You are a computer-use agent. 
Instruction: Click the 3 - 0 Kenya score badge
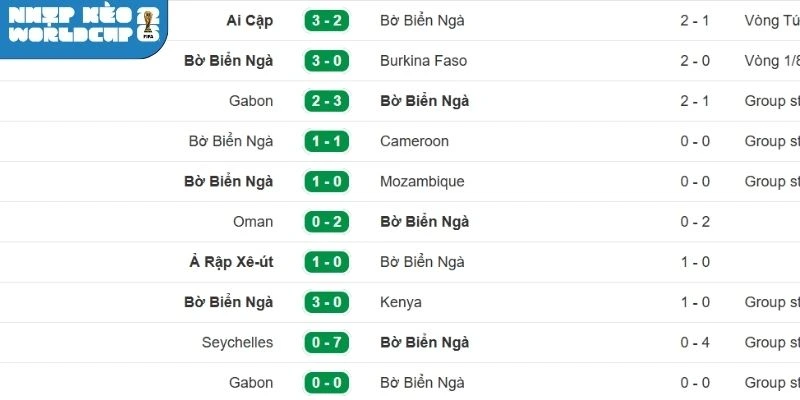326,302
